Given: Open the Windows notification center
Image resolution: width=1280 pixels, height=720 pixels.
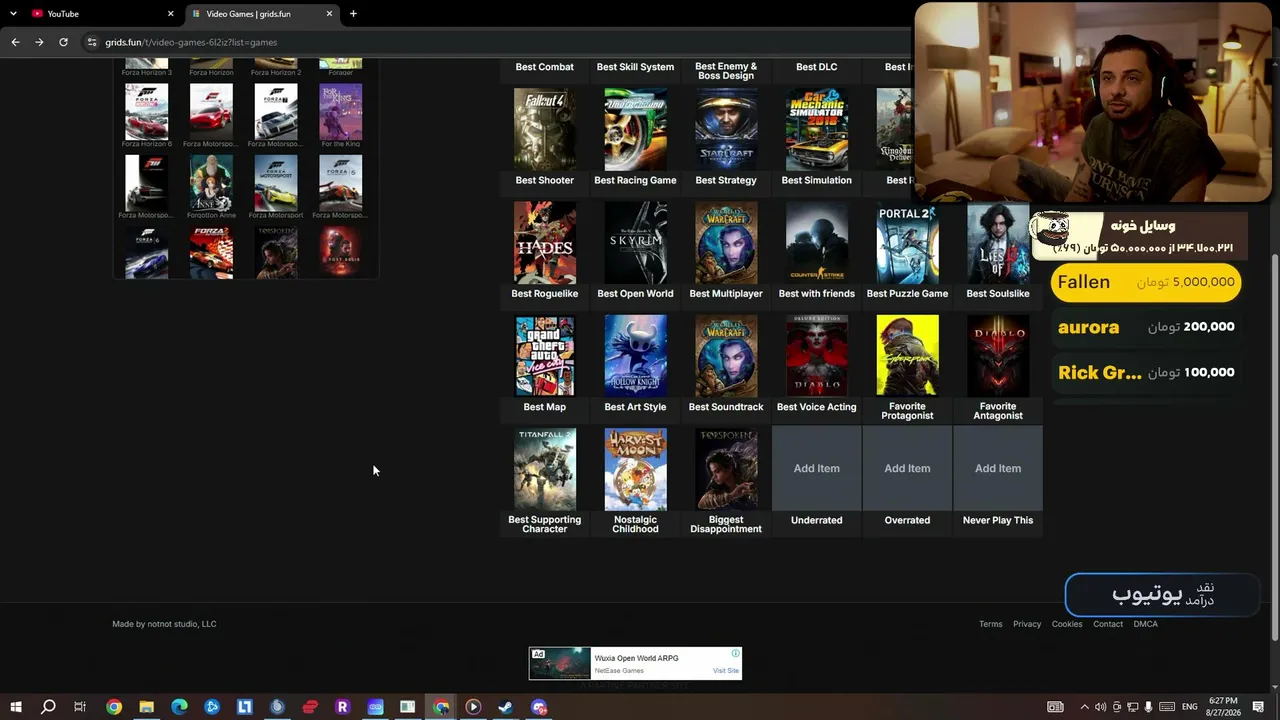Looking at the screenshot, I should 1260,707.
